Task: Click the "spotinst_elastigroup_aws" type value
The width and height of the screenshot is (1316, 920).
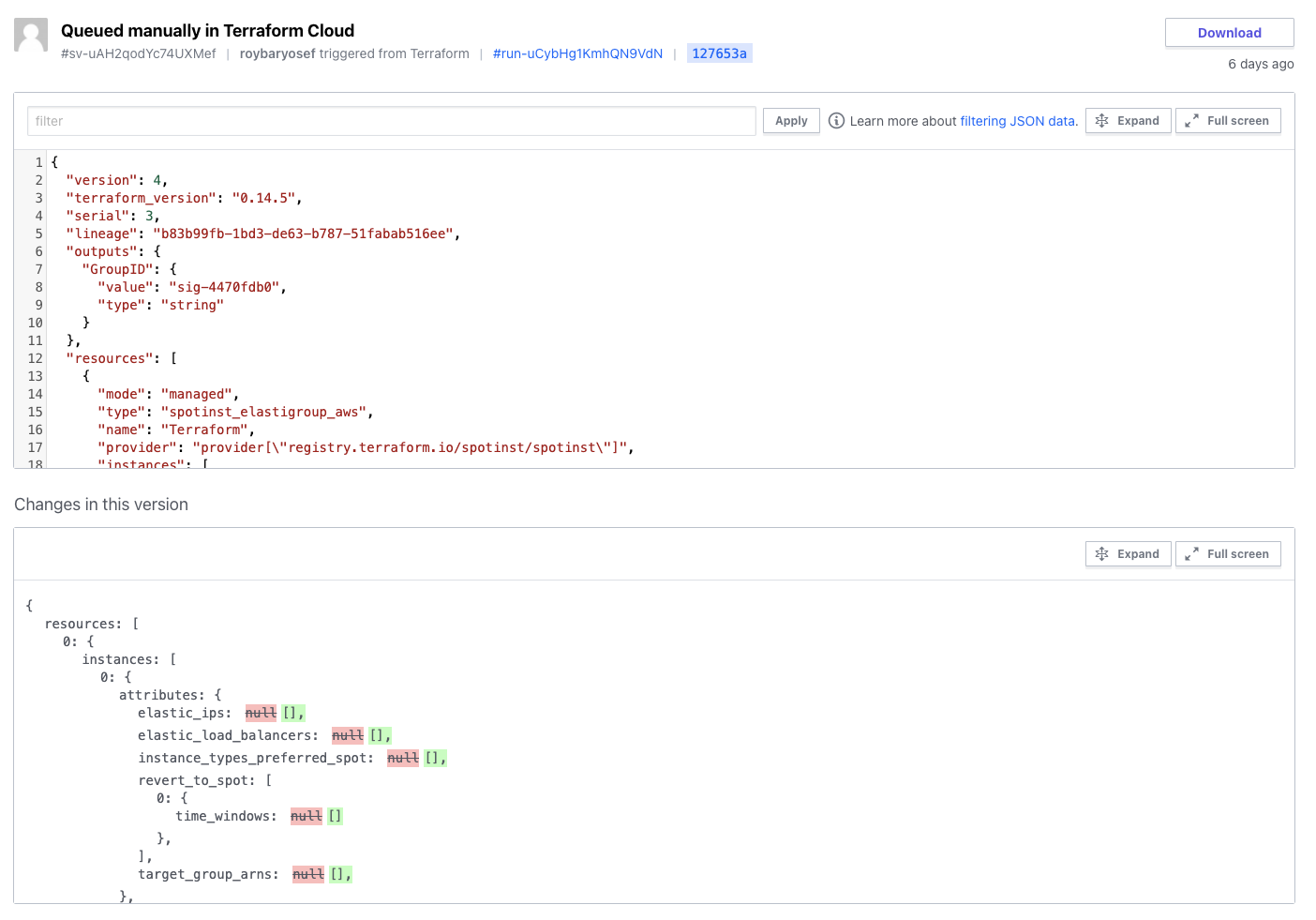Action: [x=263, y=412]
